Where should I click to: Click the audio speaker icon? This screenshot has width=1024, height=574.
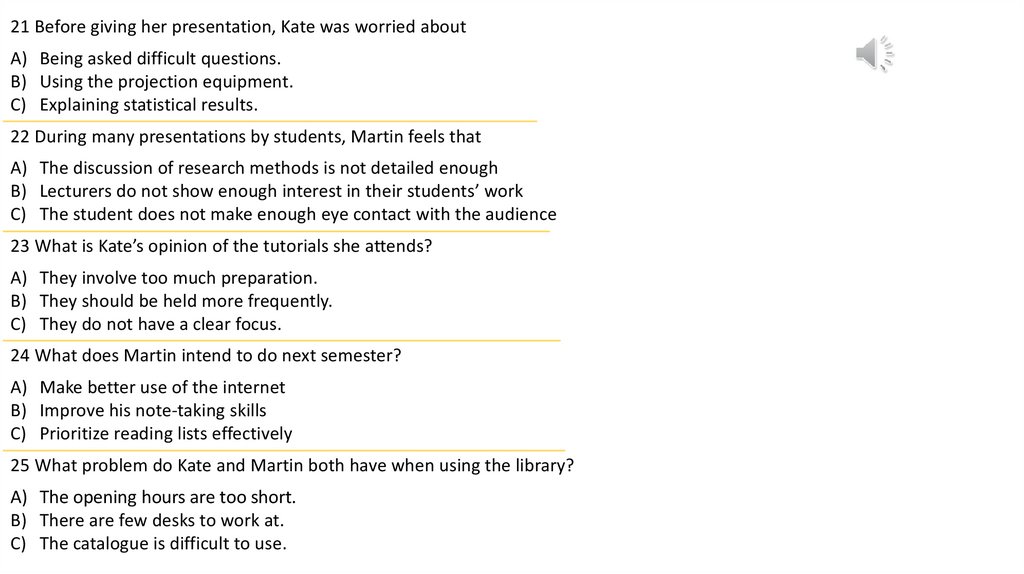click(x=874, y=53)
